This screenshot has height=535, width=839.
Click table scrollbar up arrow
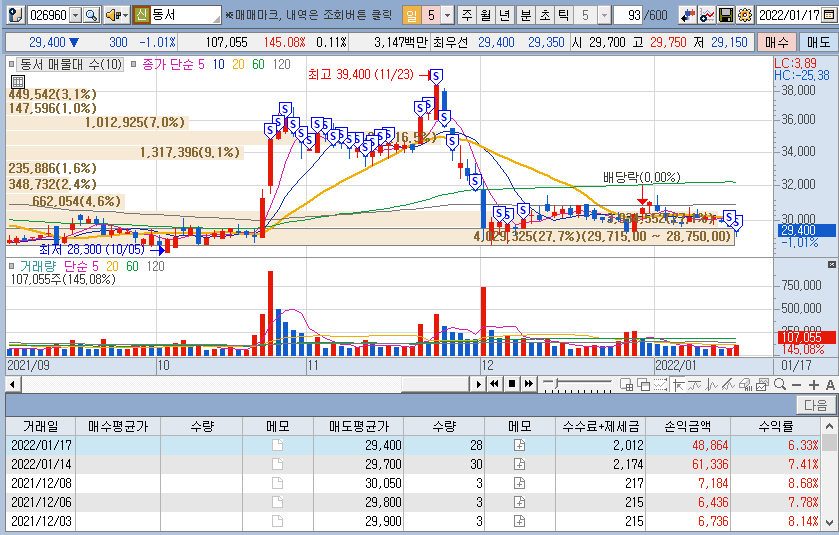tap(829, 426)
